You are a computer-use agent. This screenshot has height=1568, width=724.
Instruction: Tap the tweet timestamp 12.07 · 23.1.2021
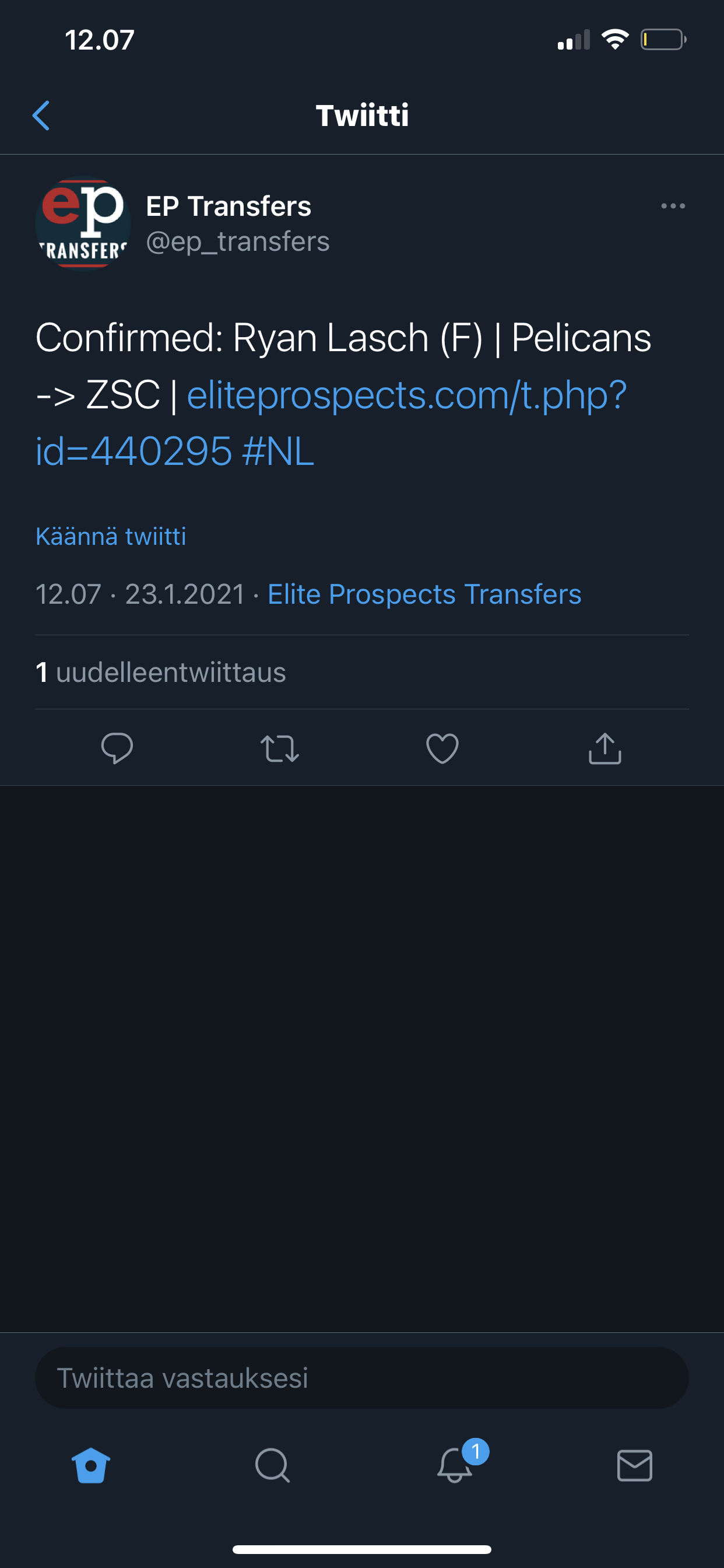[x=140, y=594]
